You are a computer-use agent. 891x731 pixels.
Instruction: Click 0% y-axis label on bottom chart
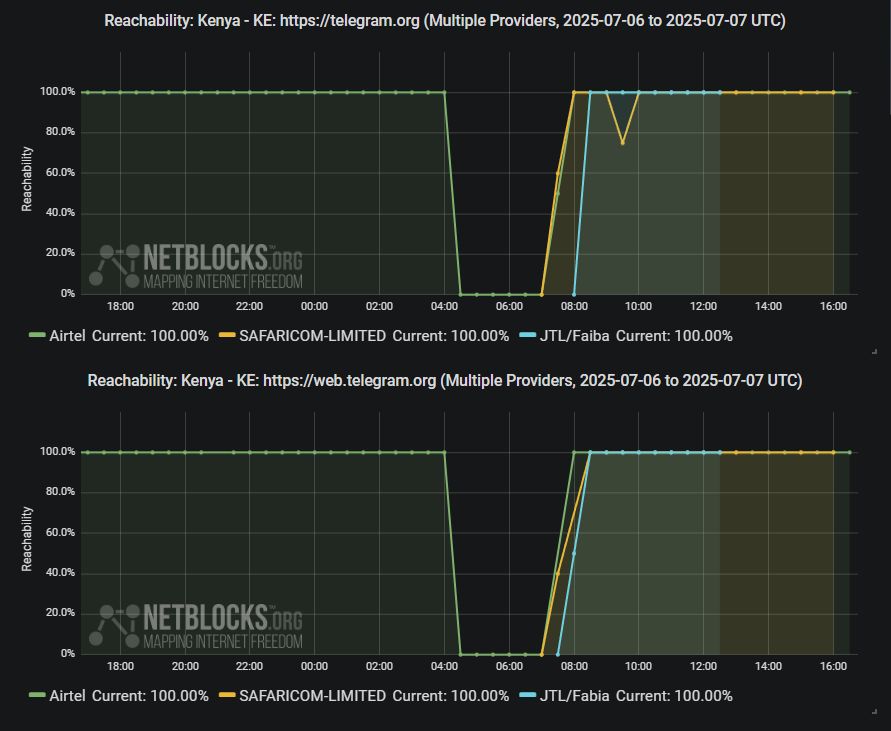click(x=68, y=653)
